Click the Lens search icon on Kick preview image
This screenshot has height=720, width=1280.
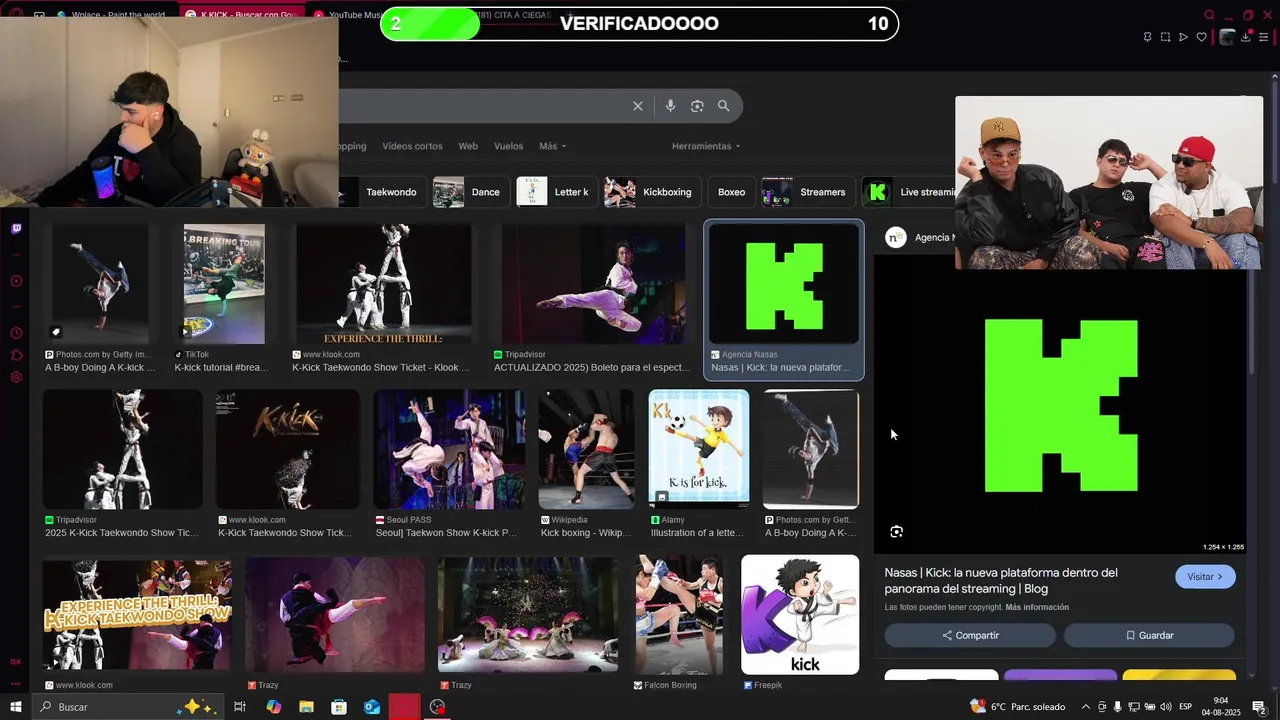(x=896, y=532)
